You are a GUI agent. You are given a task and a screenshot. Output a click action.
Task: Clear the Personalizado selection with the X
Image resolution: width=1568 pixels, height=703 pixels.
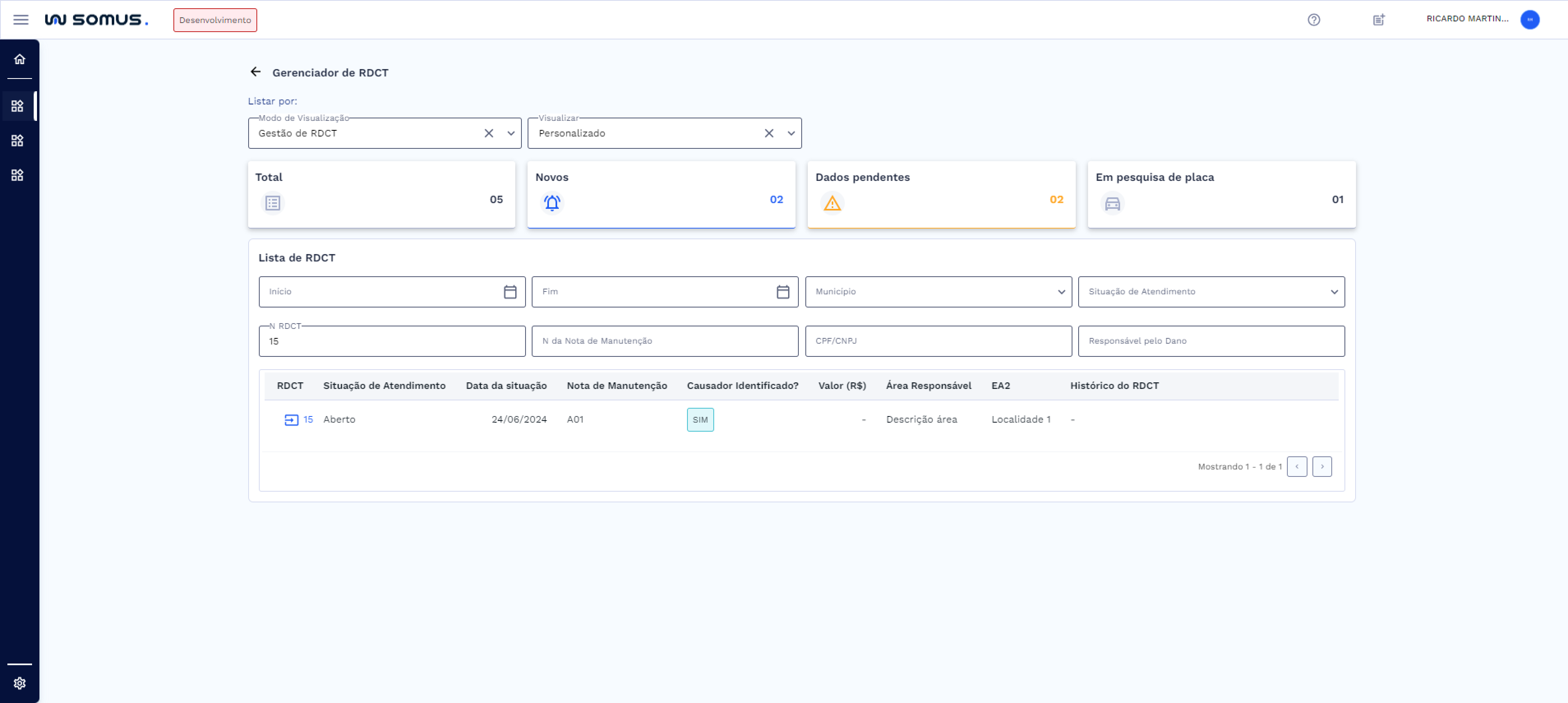pyautogui.click(x=768, y=133)
